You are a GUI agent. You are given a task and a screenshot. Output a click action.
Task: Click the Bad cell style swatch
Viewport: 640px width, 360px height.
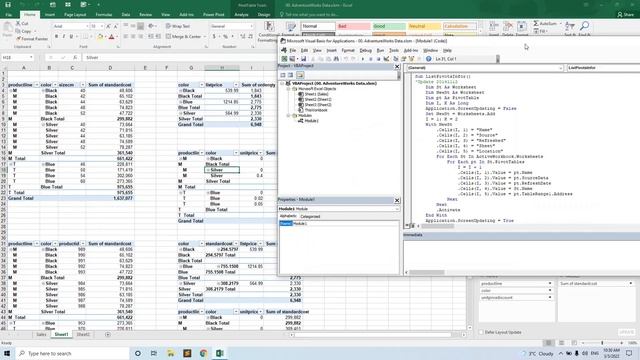tap(353, 26)
